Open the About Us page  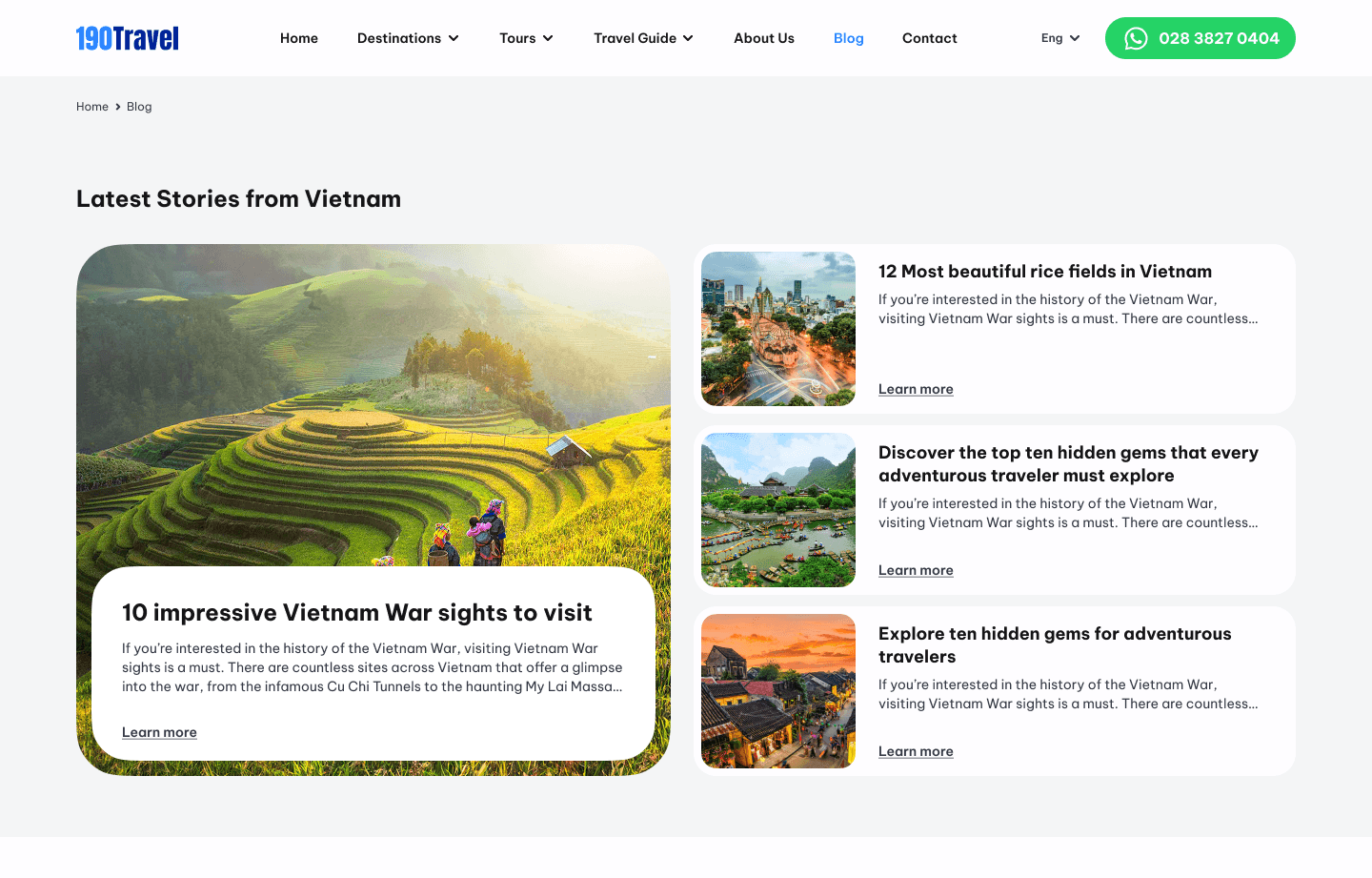point(764,38)
